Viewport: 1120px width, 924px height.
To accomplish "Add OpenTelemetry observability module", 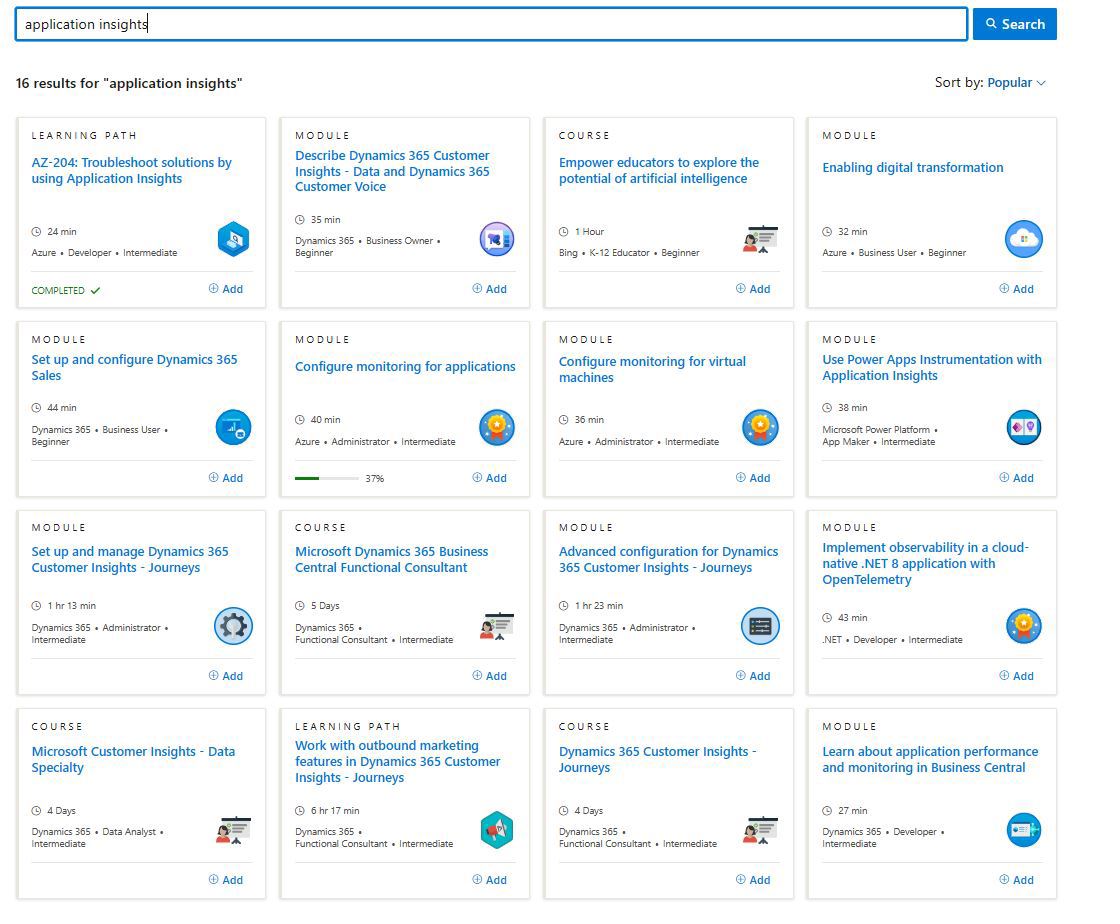I will pos(1016,676).
